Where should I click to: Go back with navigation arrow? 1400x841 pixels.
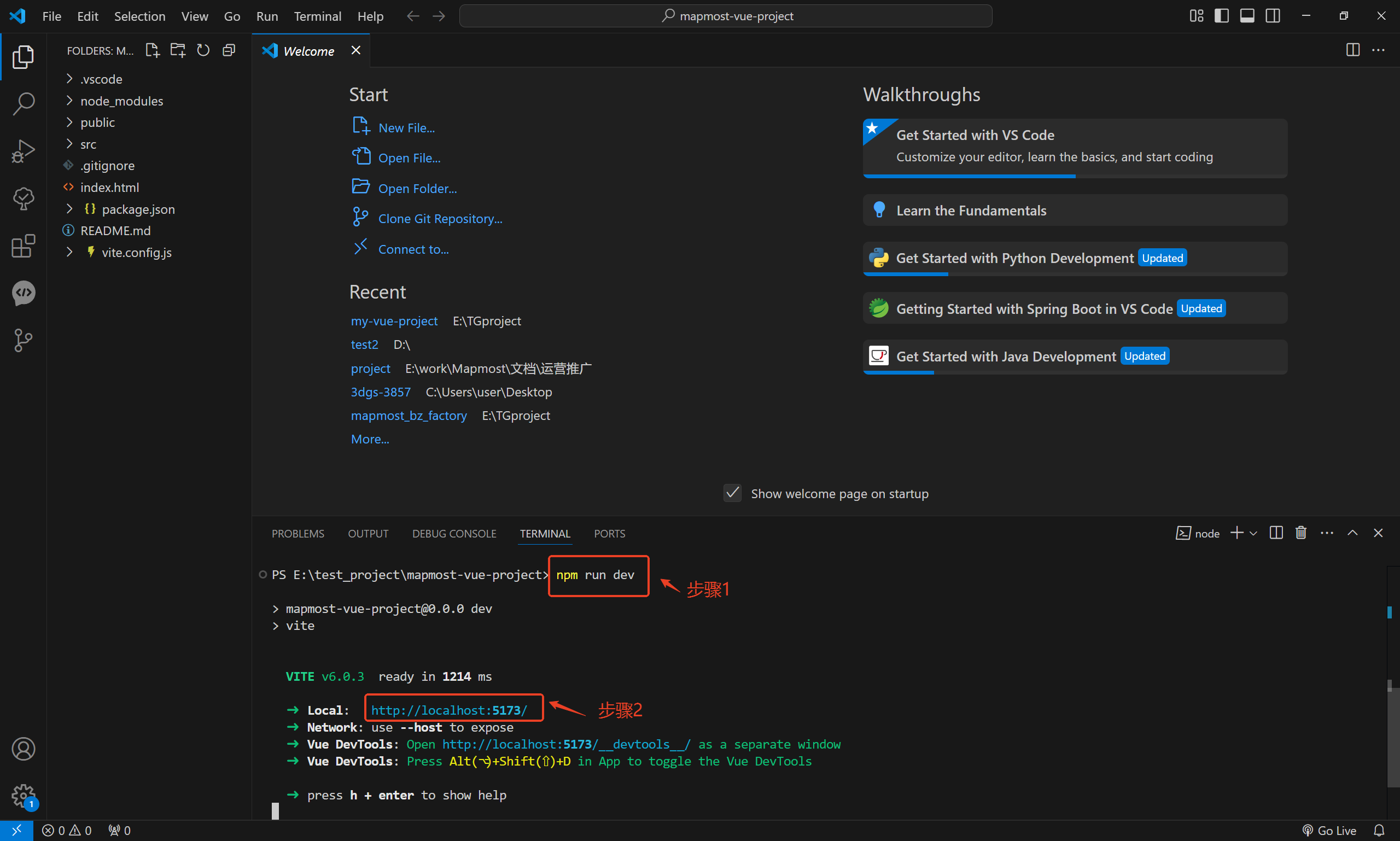pos(413,16)
